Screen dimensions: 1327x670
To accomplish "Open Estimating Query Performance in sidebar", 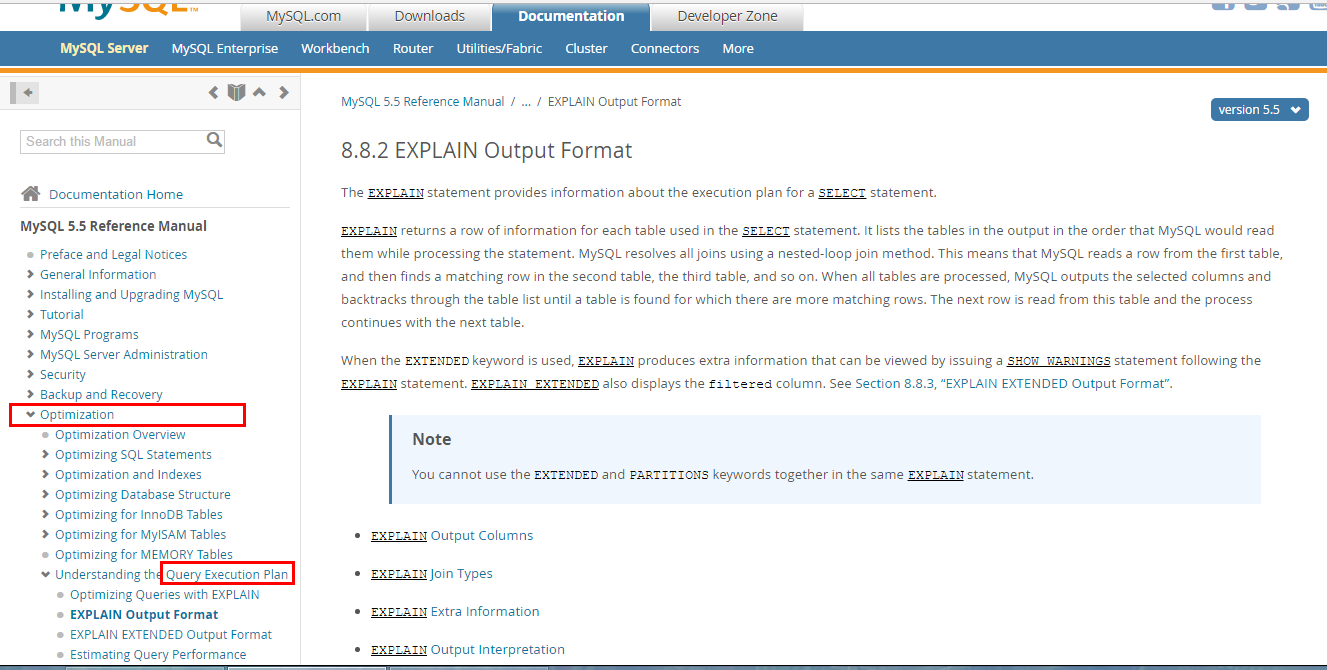I will 158,655.
